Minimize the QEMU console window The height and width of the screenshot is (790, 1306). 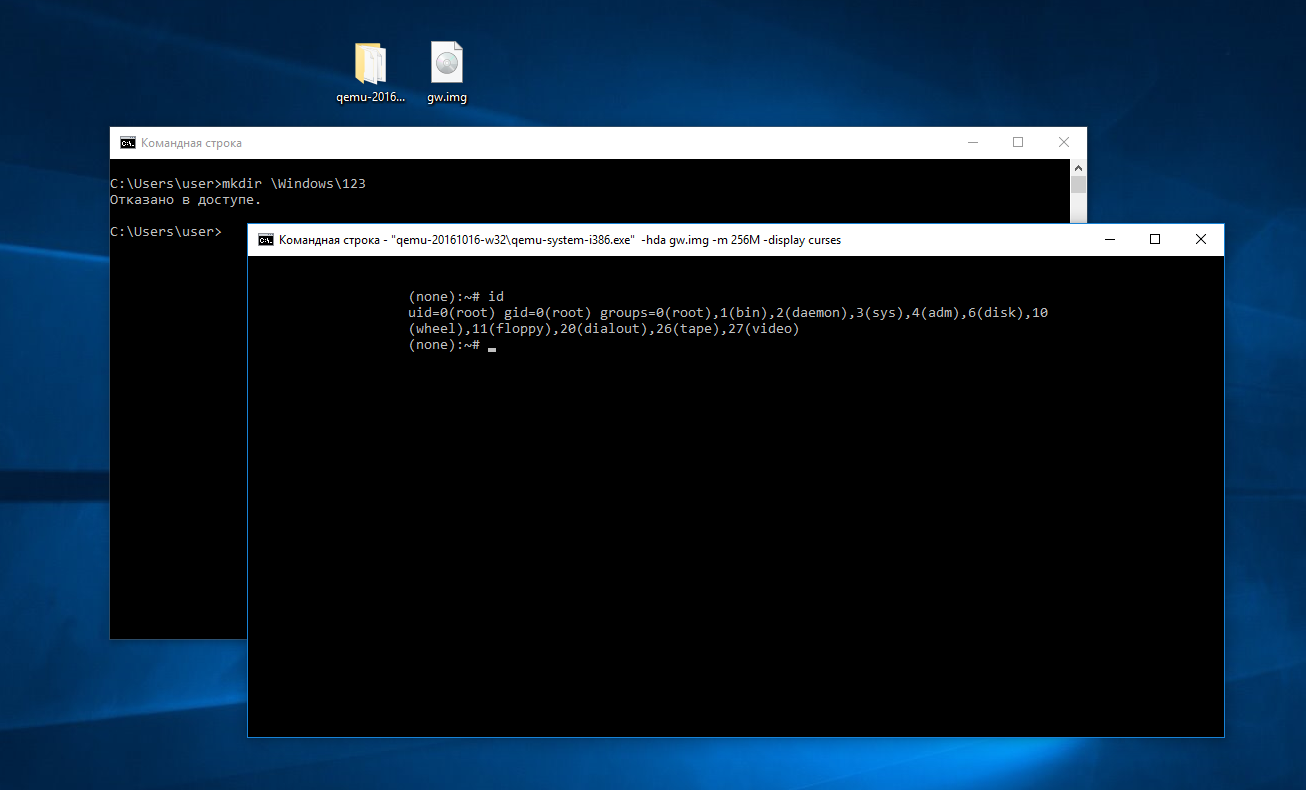[x=1109, y=240]
